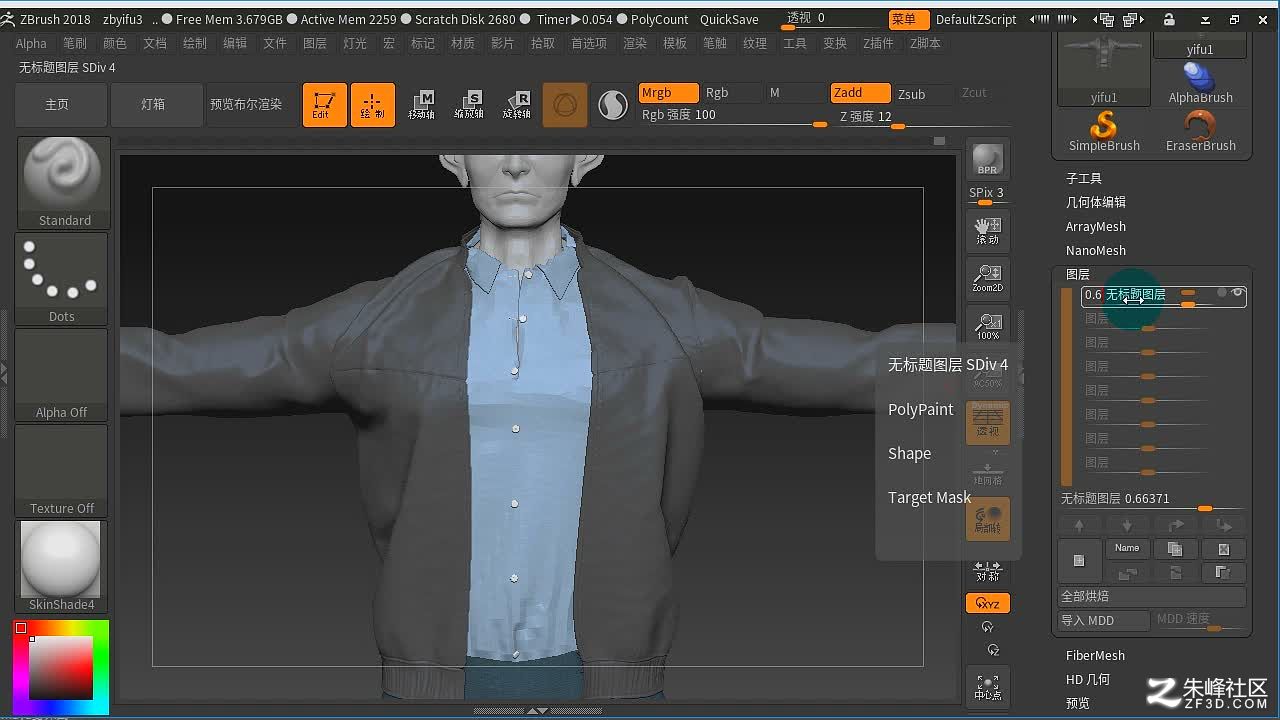Click the L.Sym (对称) icon
Image resolution: width=1280 pixels, height=720 pixels.
(988, 570)
